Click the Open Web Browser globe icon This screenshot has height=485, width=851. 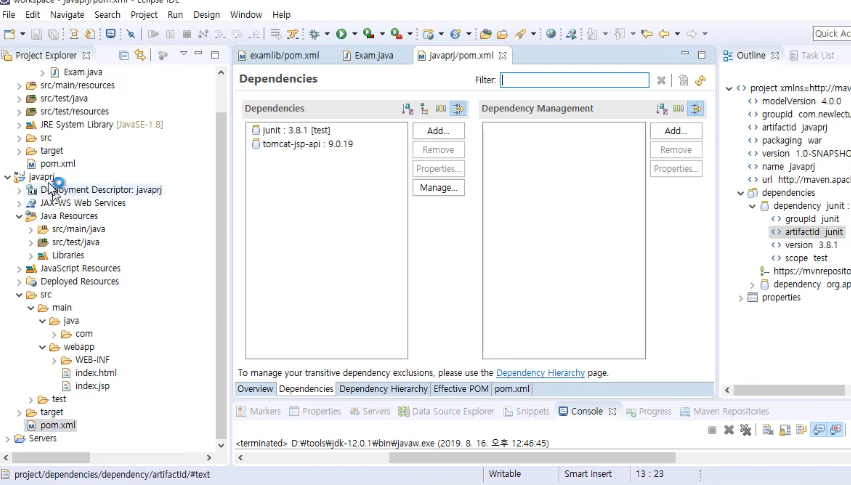551,34
